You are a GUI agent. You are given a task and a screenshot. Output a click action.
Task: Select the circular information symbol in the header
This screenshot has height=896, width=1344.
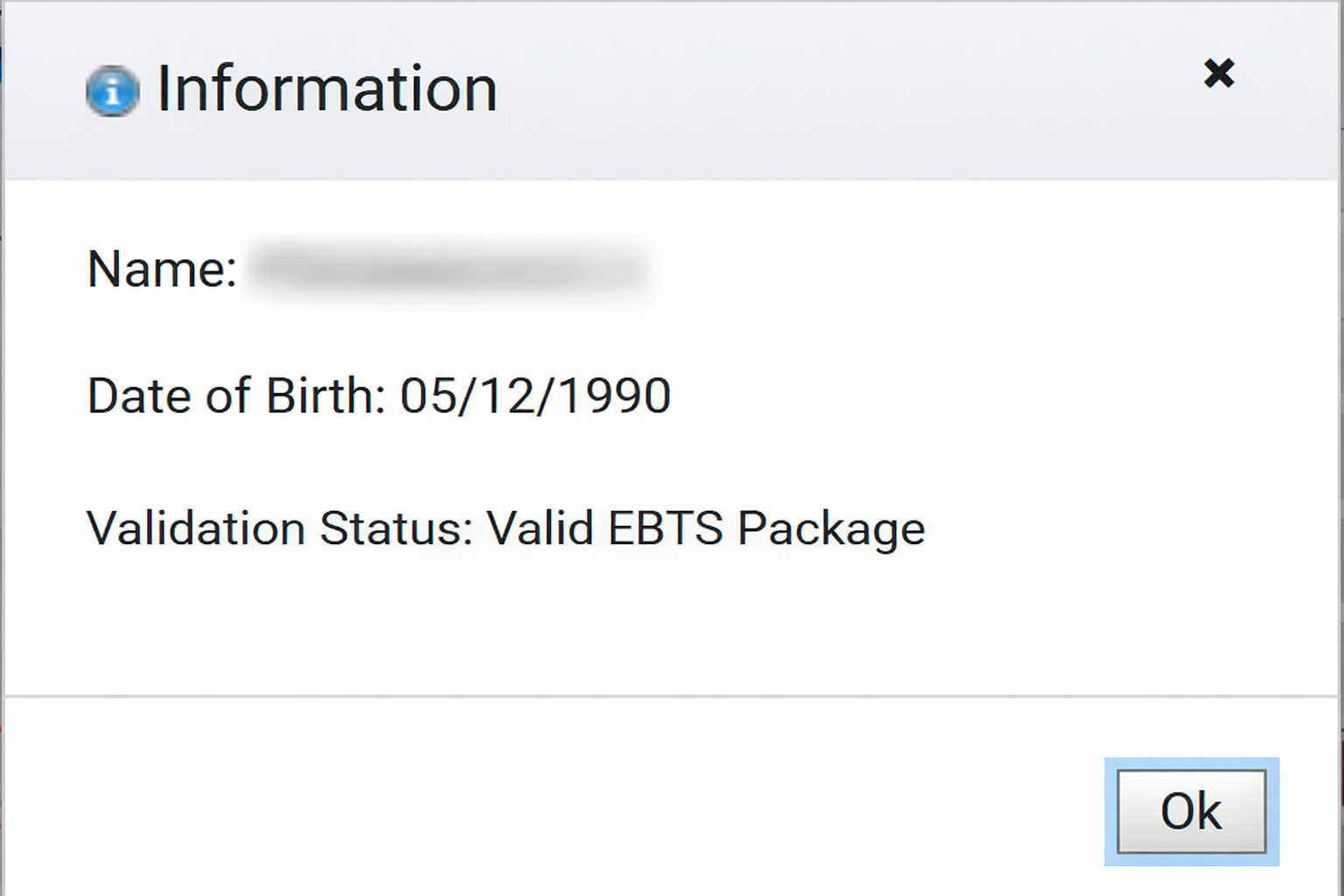(111, 90)
